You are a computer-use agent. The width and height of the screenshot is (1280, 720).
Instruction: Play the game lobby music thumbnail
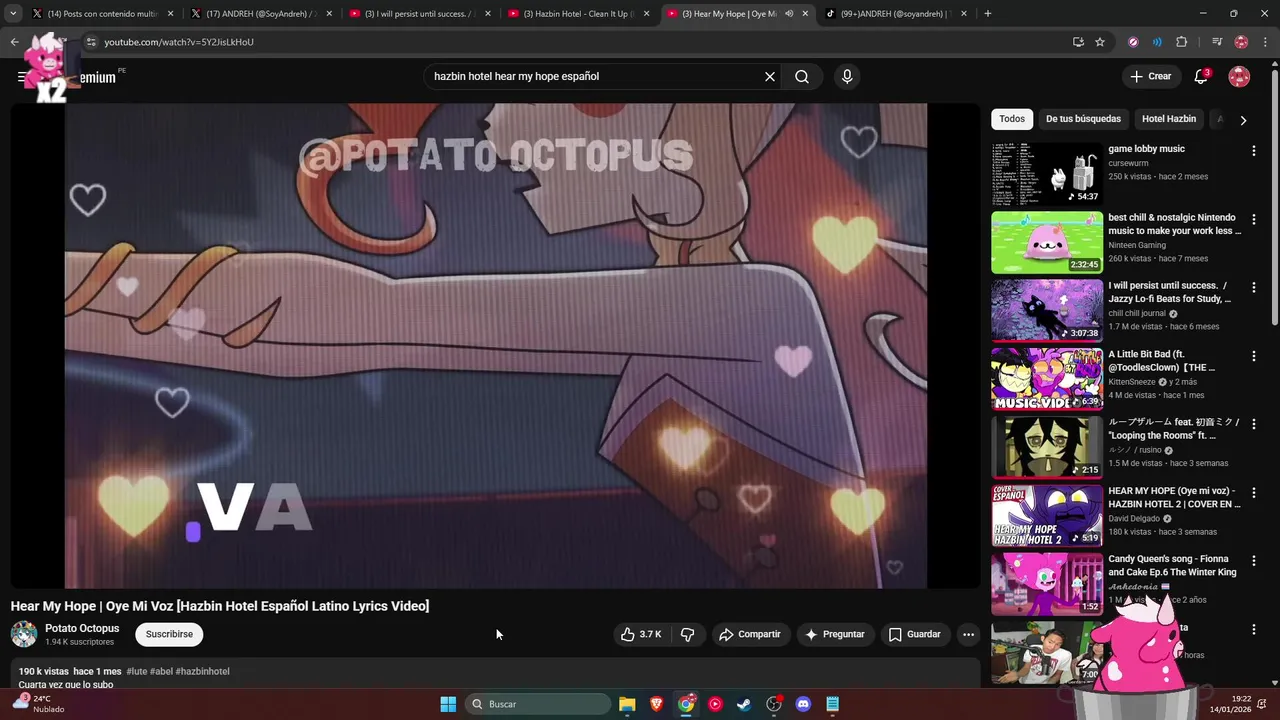tap(1047, 174)
